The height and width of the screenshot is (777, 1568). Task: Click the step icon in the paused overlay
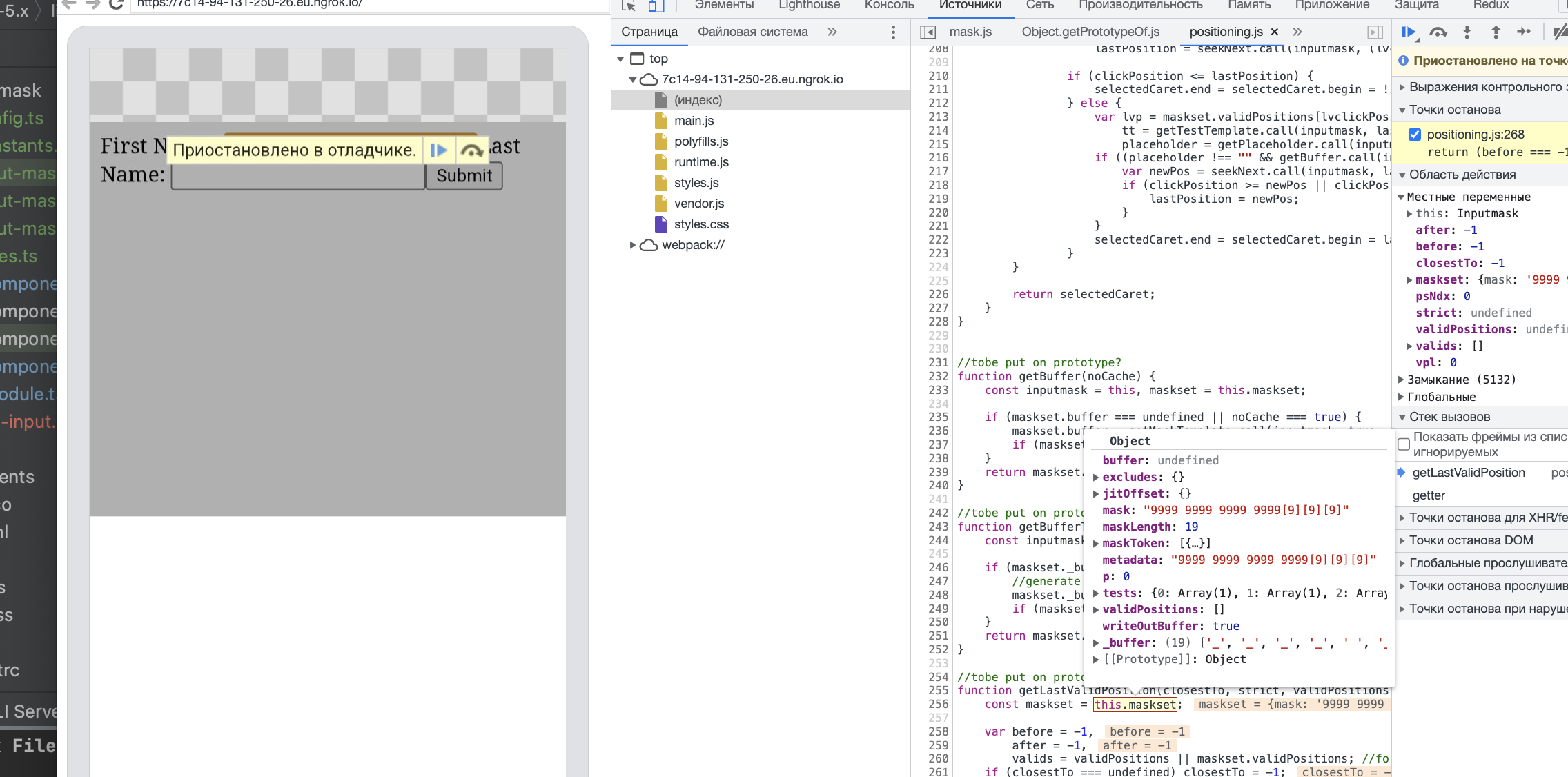471,150
